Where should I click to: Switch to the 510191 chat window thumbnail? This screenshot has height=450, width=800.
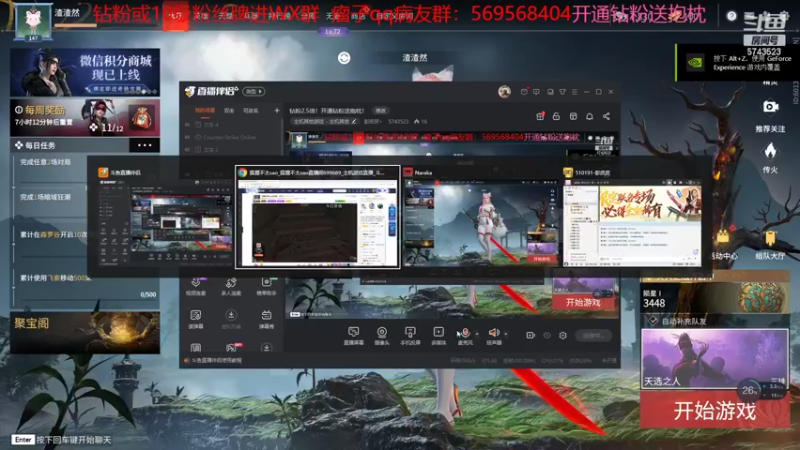tap(632, 217)
